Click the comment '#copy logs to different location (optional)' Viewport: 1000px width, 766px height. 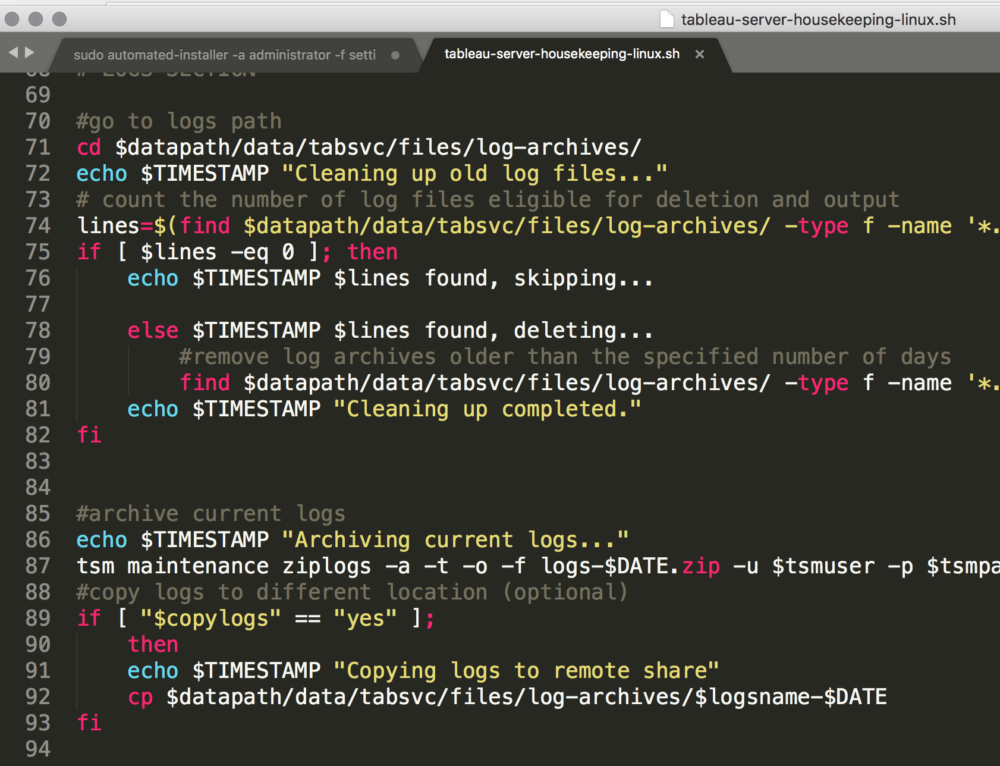[x=352, y=592]
